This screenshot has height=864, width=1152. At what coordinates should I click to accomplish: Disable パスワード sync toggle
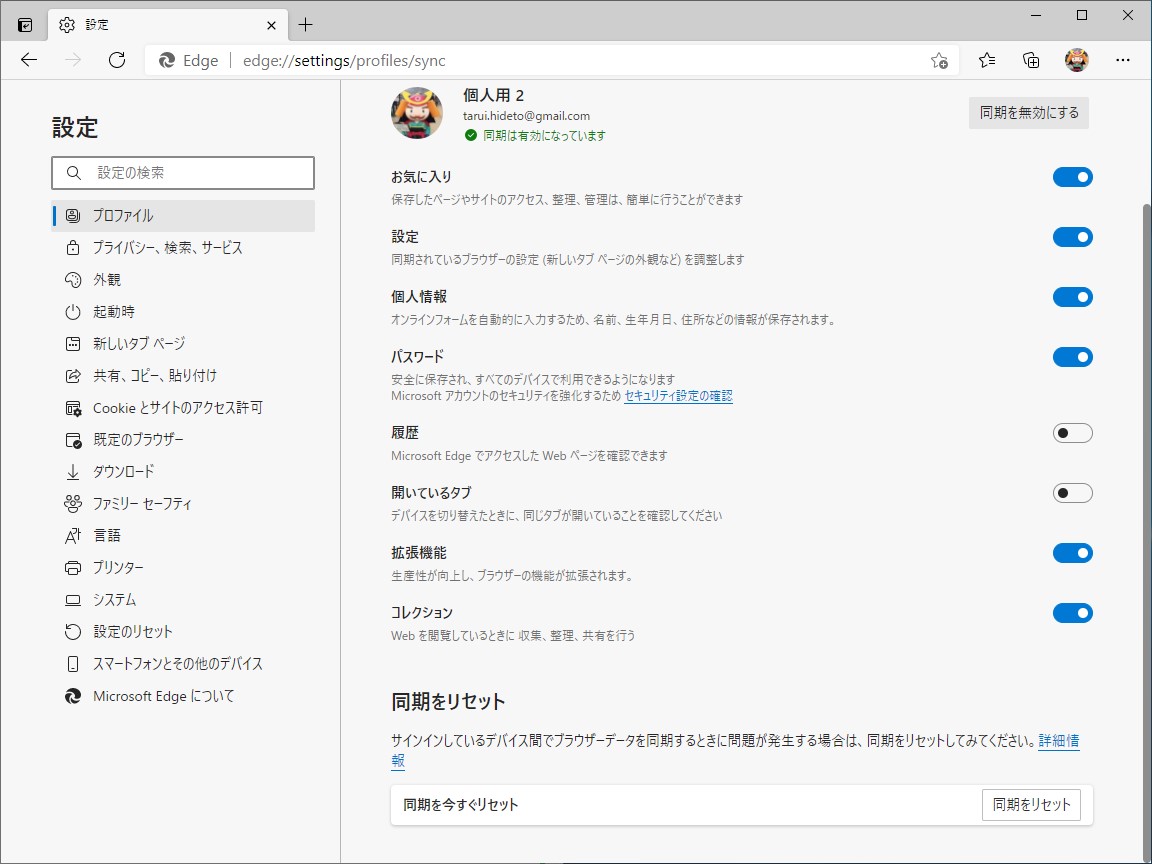(x=1072, y=357)
